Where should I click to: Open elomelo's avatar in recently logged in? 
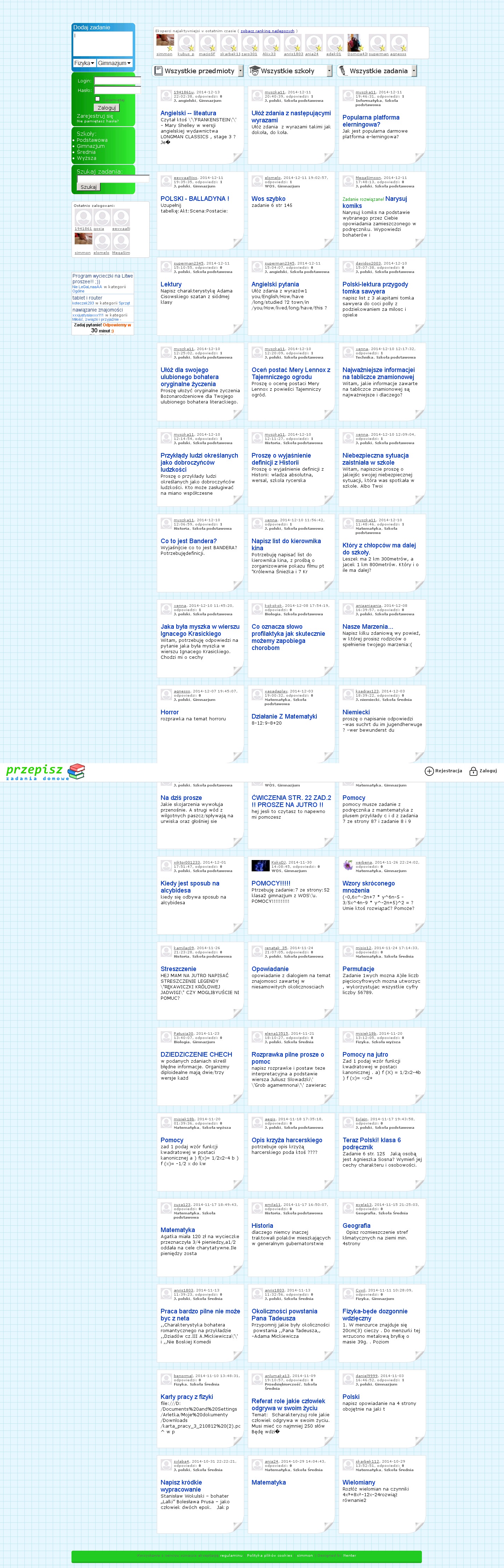coord(102,242)
